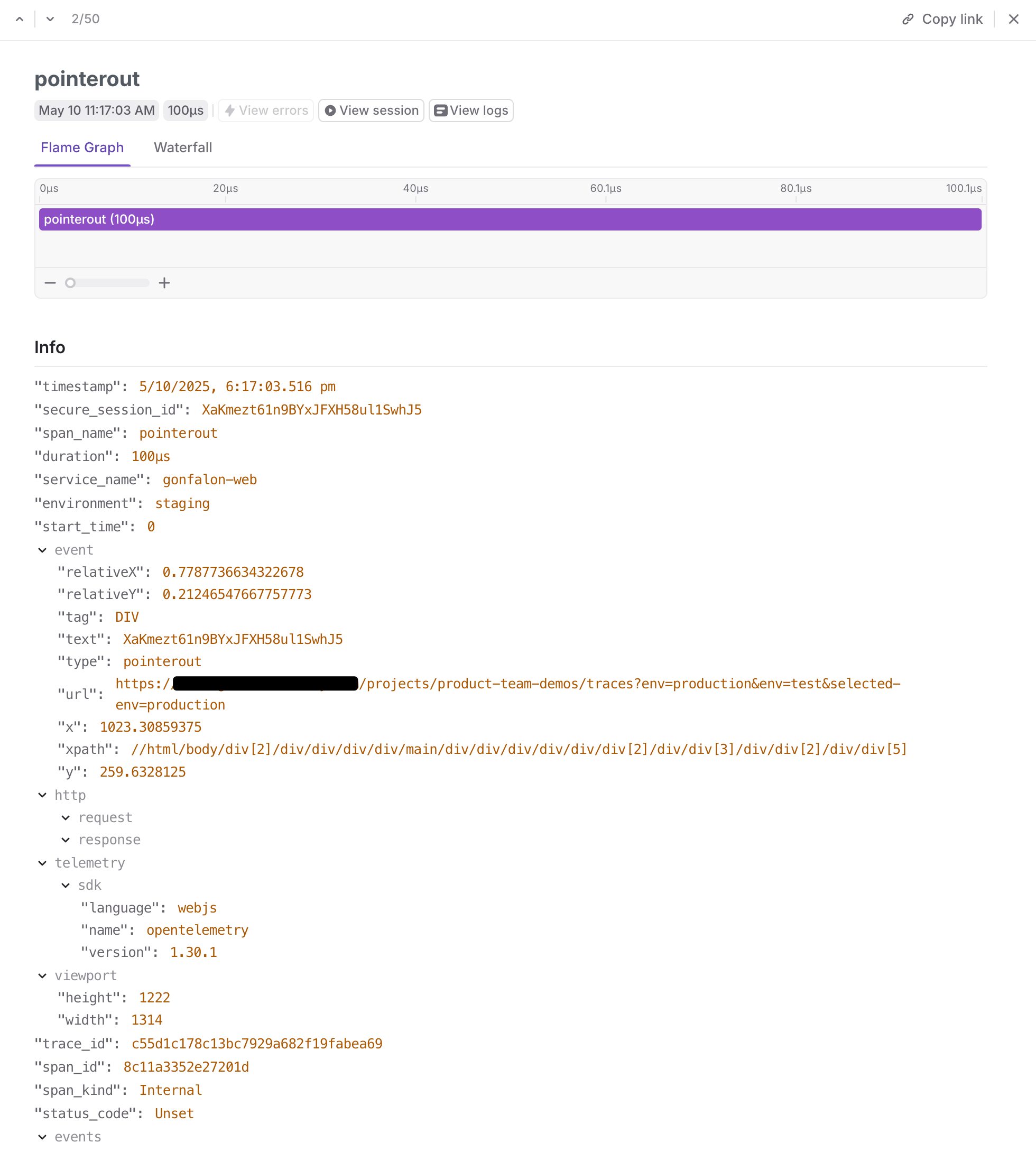Collapse the viewport section
The height and width of the screenshot is (1161, 1036).
tap(43, 976)
